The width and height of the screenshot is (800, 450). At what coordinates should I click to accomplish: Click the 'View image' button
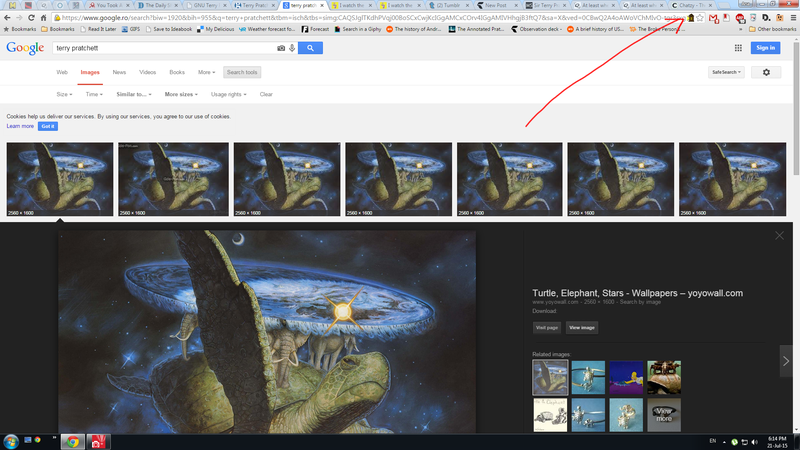pyautogui.click(x=582, y=328)
